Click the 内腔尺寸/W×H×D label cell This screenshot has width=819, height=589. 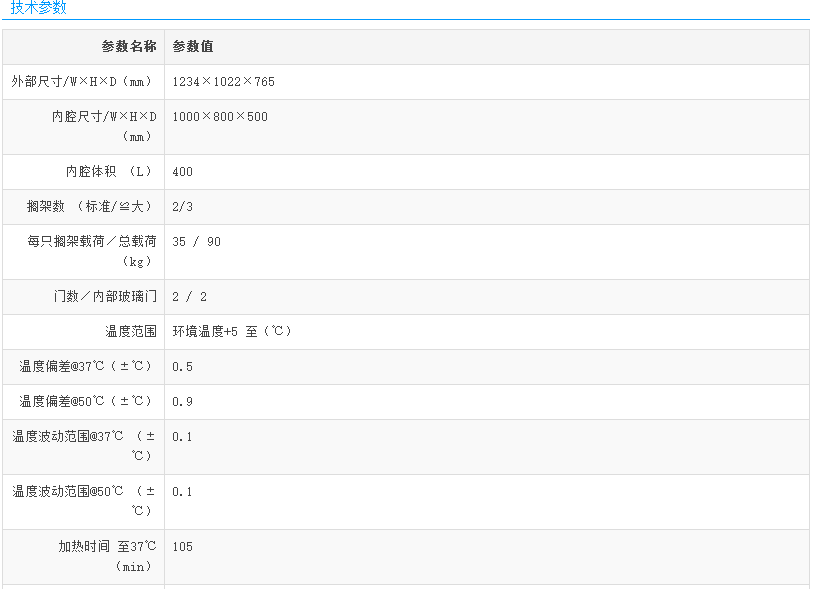pyautogui.click(x=104, y=126)
